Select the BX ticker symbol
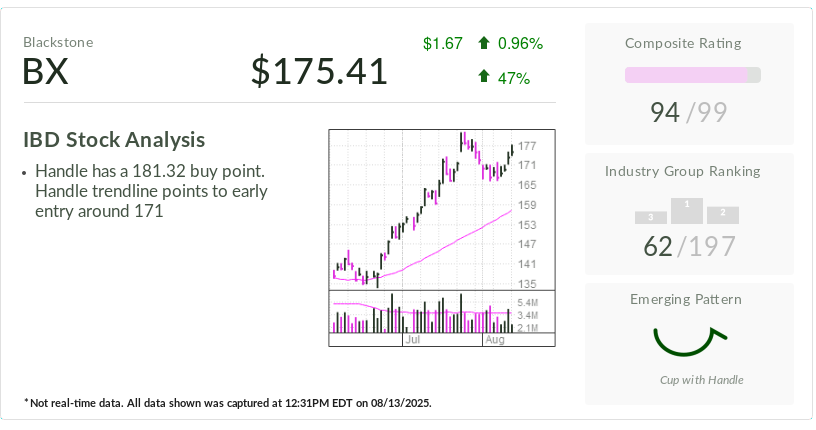 (45, 72)
